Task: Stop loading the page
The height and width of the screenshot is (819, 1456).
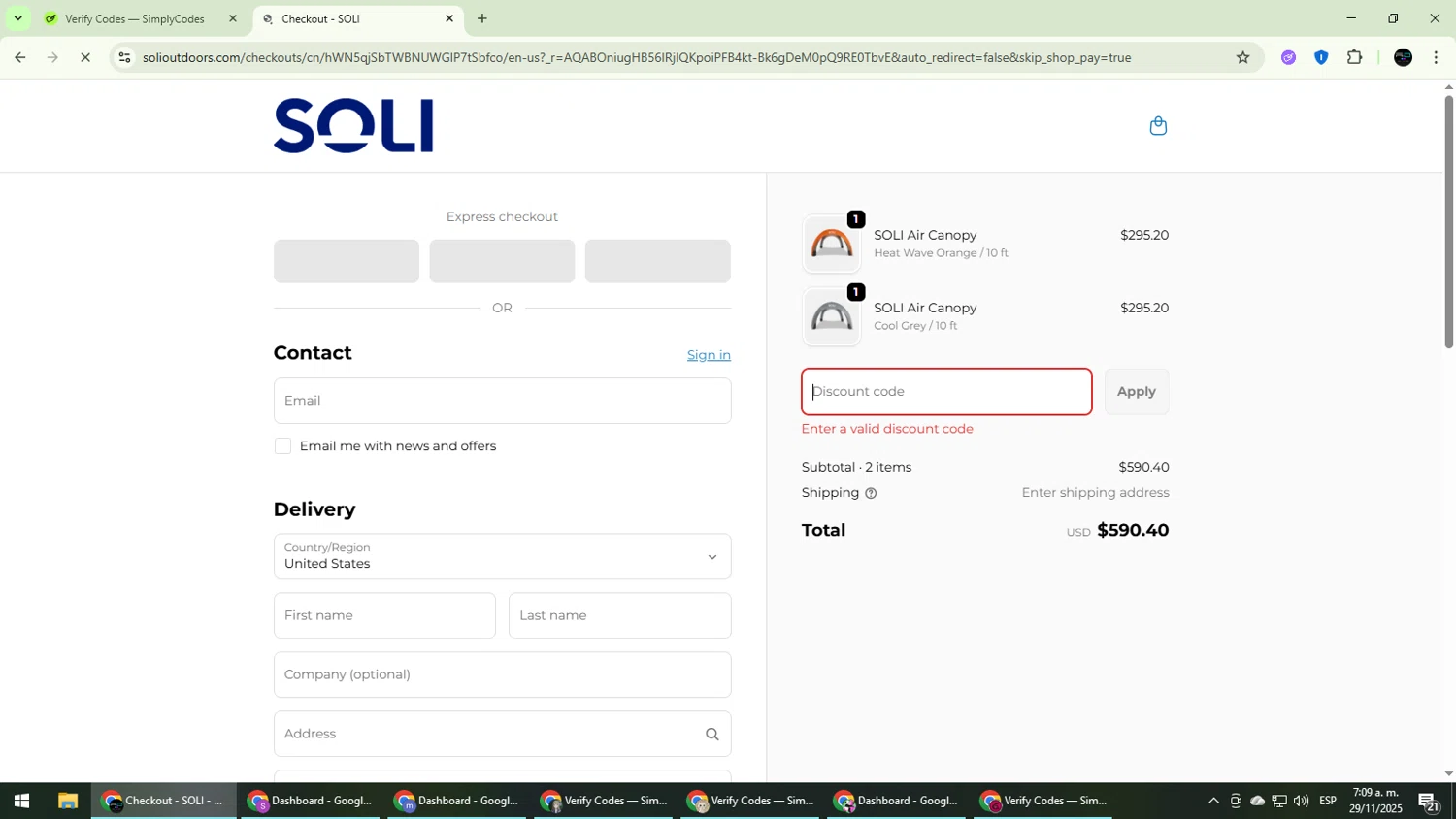Action: (85, 57)
